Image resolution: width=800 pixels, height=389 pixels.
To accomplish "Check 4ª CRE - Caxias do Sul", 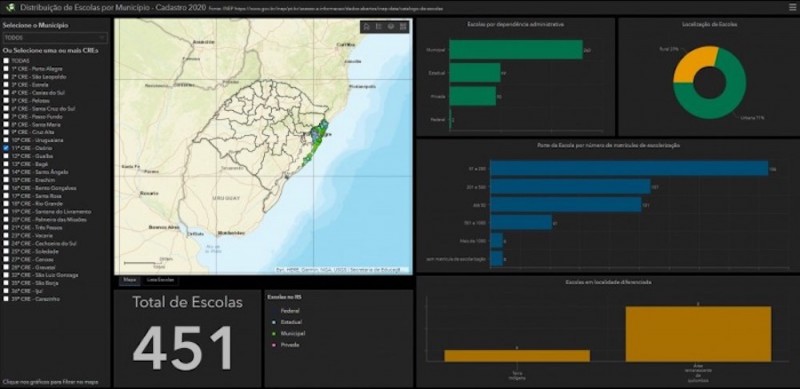I will [x=6, y=92].
